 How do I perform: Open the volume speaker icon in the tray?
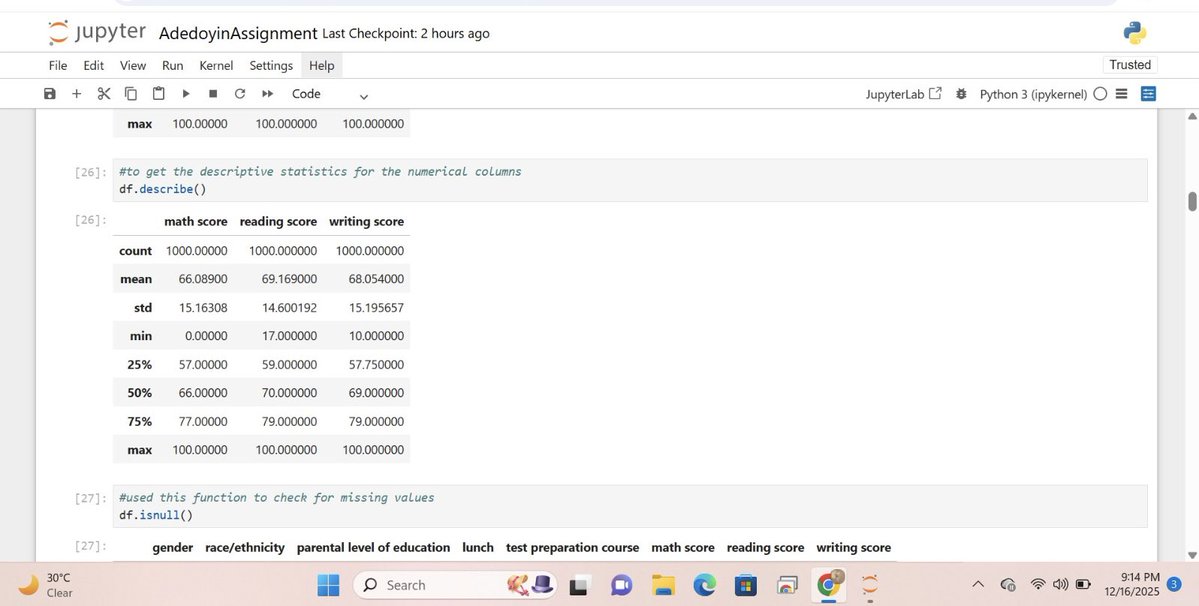1060,585
